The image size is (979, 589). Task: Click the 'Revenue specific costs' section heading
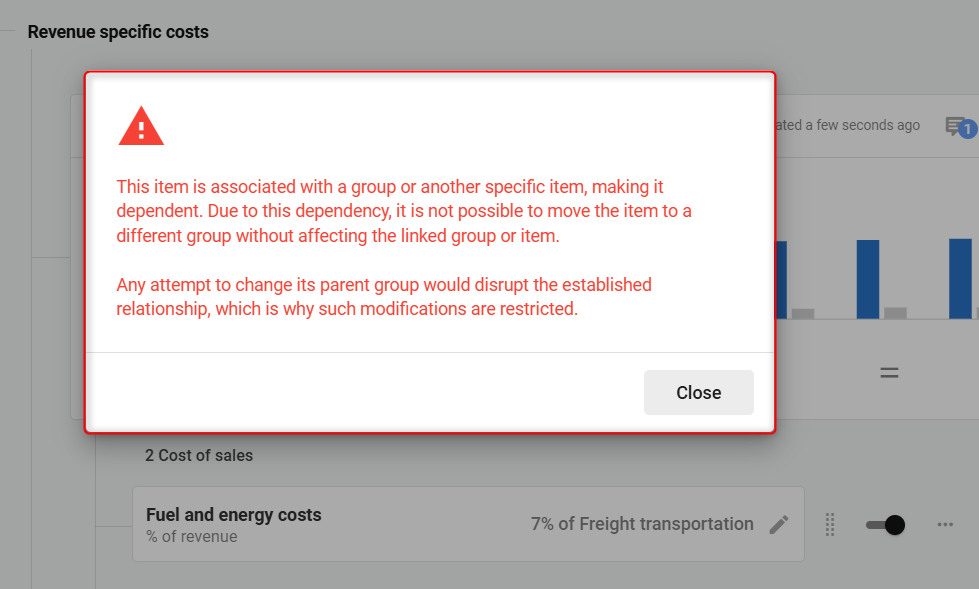click(x=118, y=32)
